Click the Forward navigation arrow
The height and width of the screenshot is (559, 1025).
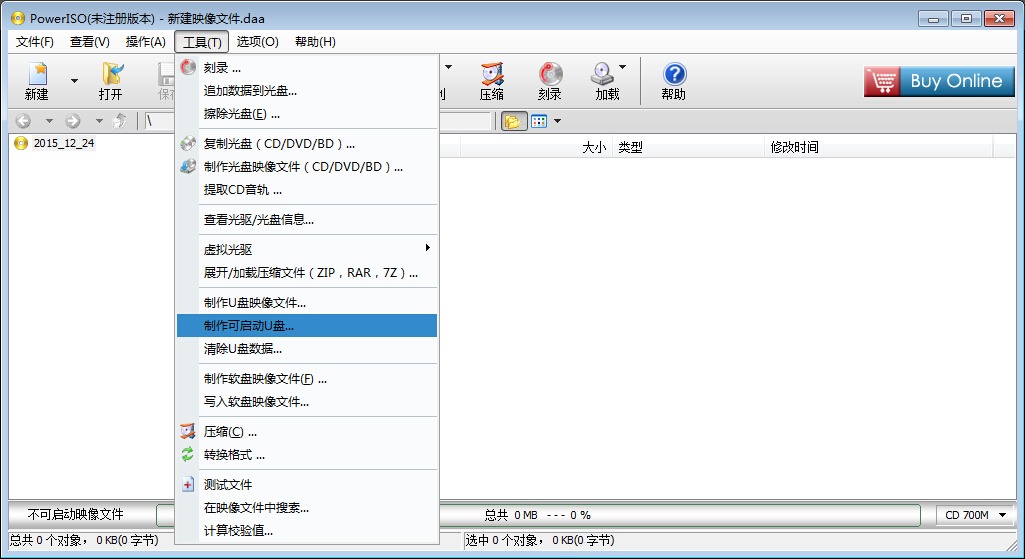[x=73, y=121]
